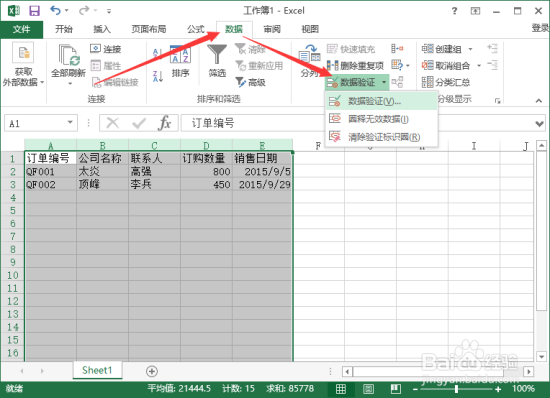Open the 取消组合 dropdown arrow
The height and width of the screenshot is (398, 550).
click(479, 66)
